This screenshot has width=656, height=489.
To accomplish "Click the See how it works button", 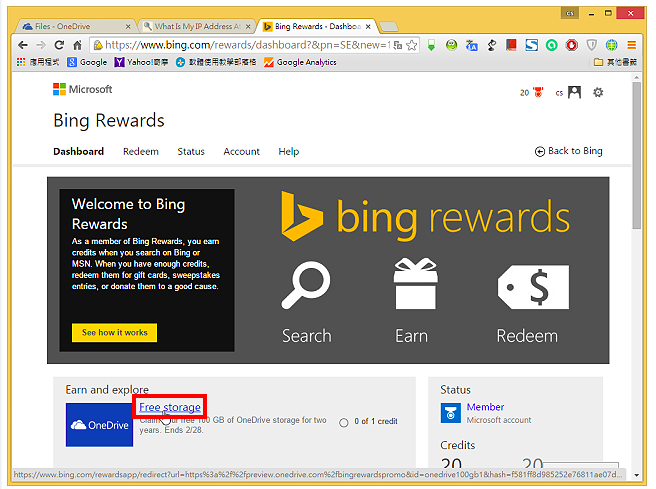I will coord(115,333).
